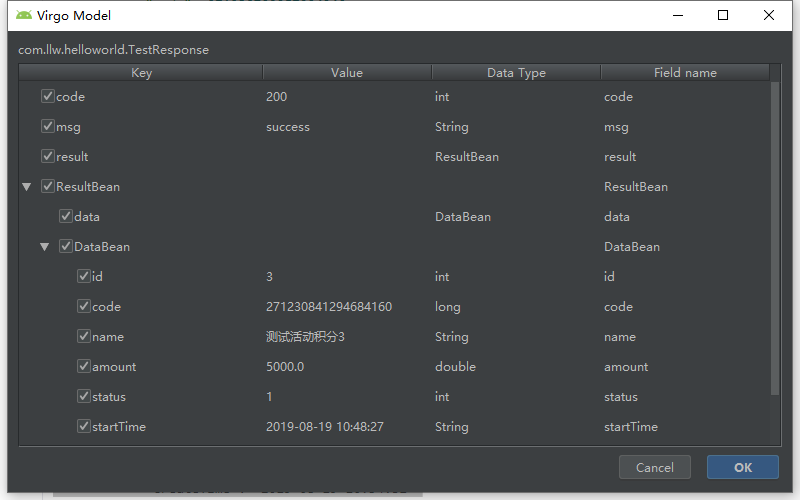This screenshot has width=800, height=500.
Task: Close the Virgo Model dialog
Action: pyautogui.click(x=769, y=15)
